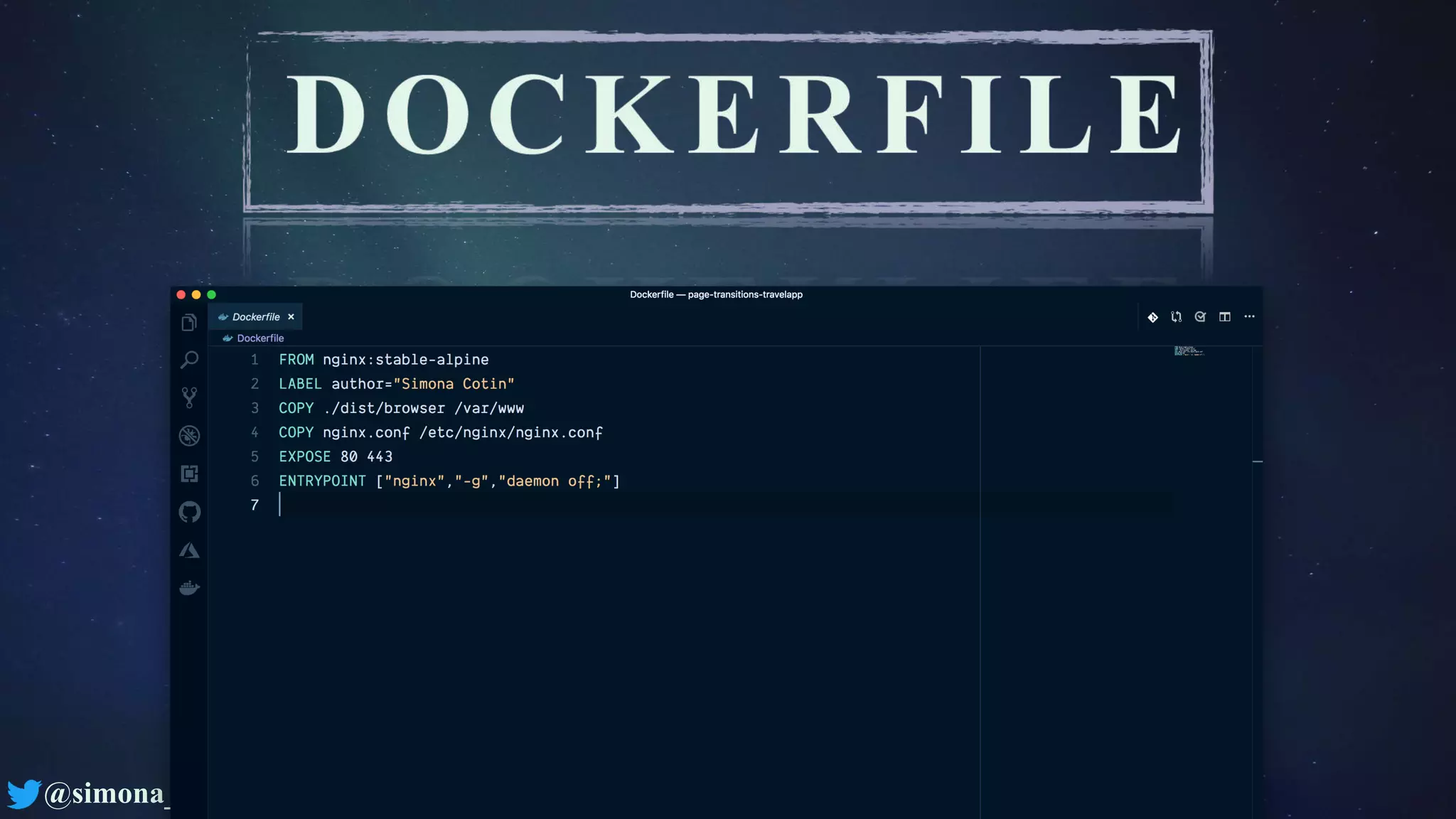
Task: Click the circular checkmark toolbar icon
Action: pyautogui.click(x=1200, y=317)
